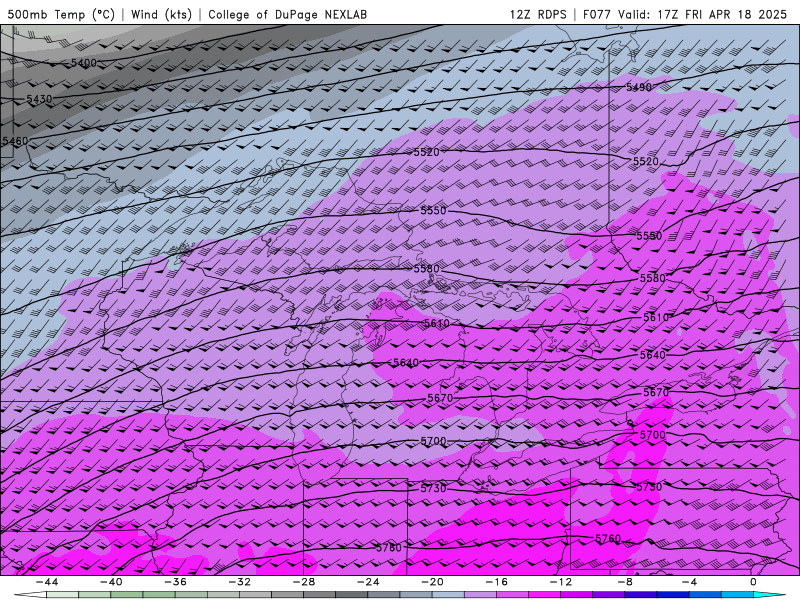Click the −12 colorbar tick label
This screenshot has height=600, width=800.
(x=561, y=582)
